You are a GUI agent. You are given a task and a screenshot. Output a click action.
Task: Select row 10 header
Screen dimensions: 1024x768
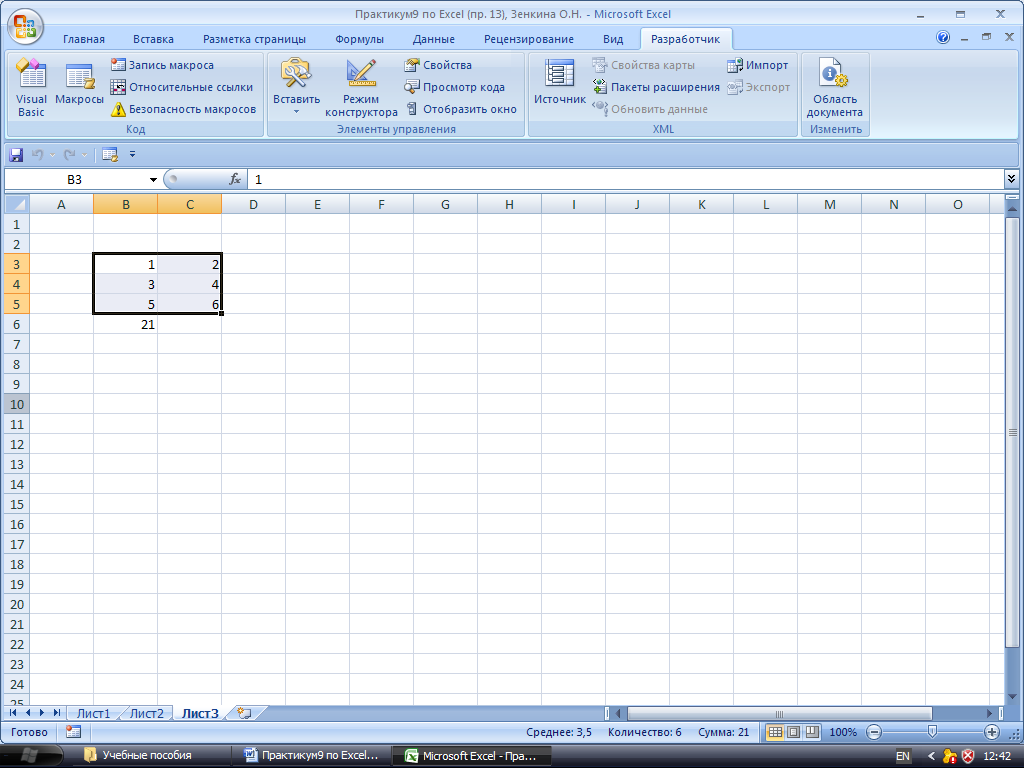tap(17, 404)
